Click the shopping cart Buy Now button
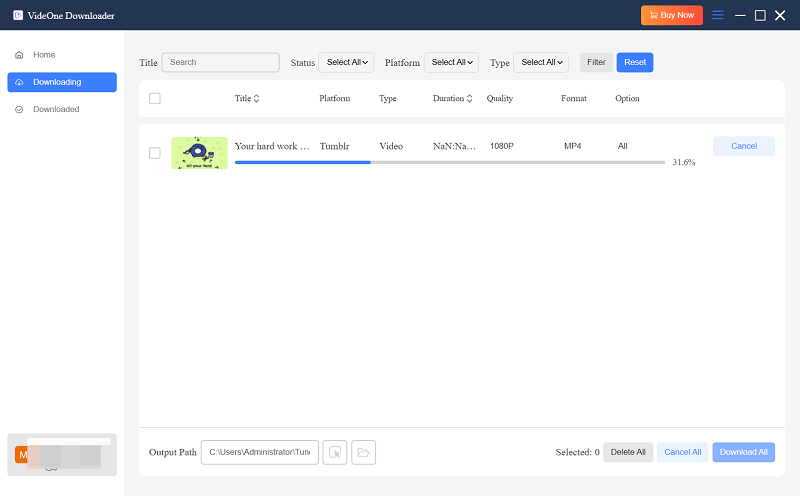The width and height of the screenshot is (800, 496). (x=672, y=15)
